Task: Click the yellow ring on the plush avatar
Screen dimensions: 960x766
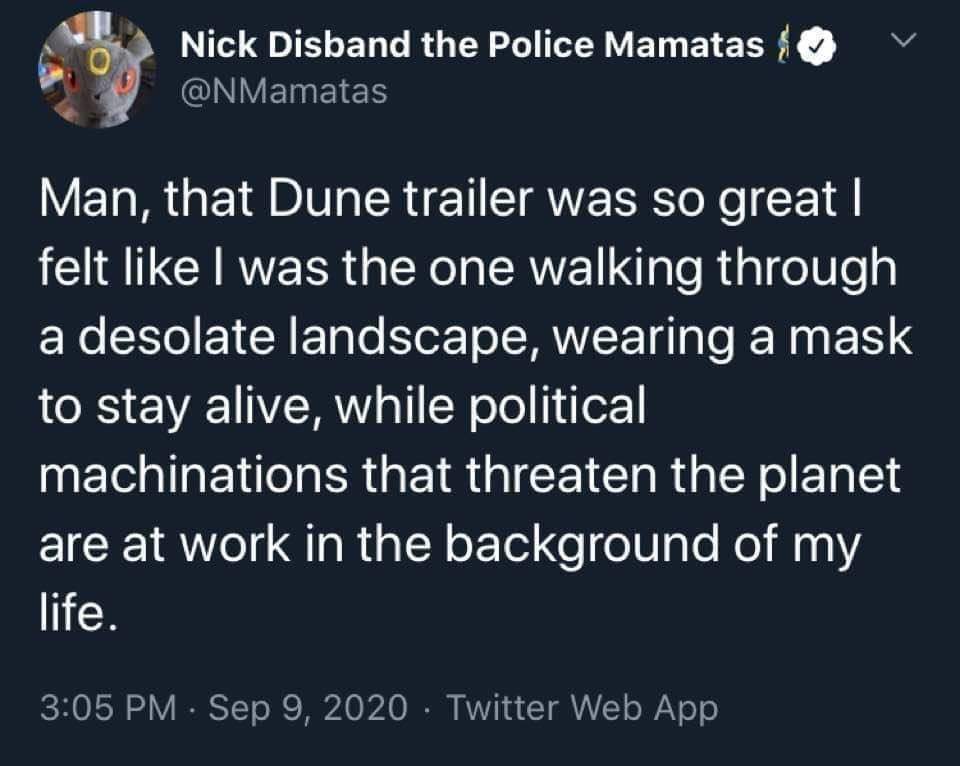Action: [100, 61]
